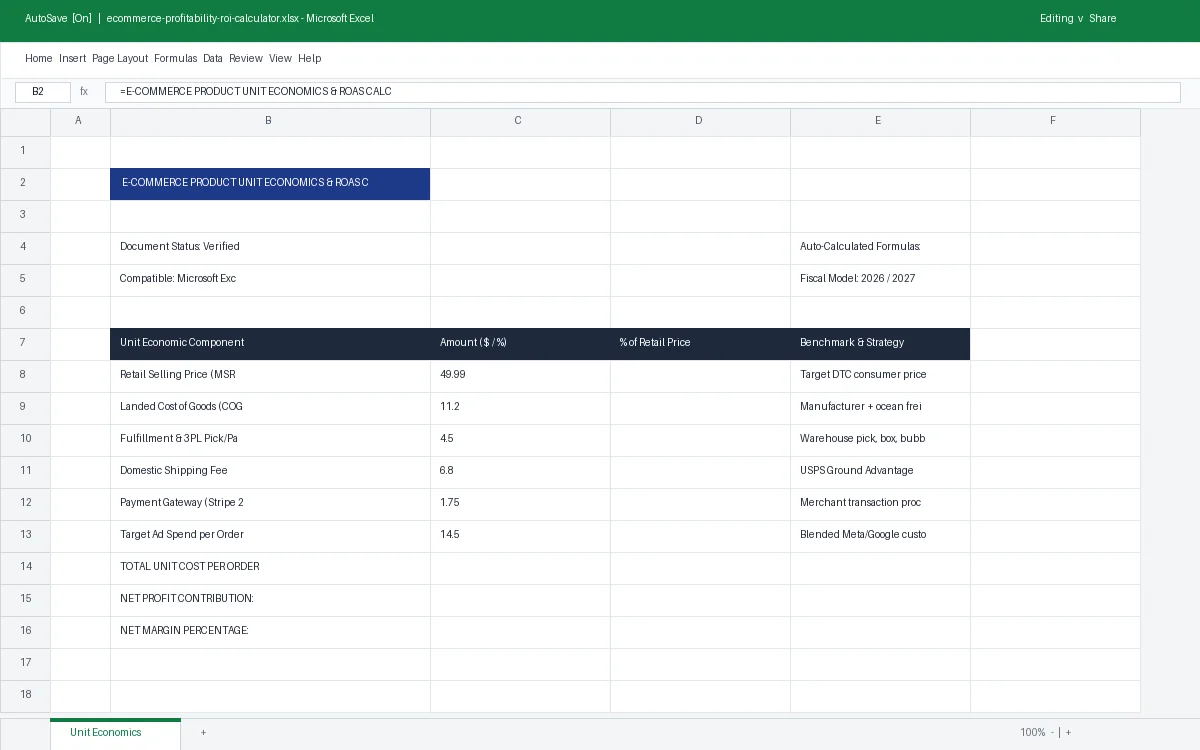Select the 'Target Ad Spend per Order' cell
The image size is (1200, 750).
coord(270,535)
